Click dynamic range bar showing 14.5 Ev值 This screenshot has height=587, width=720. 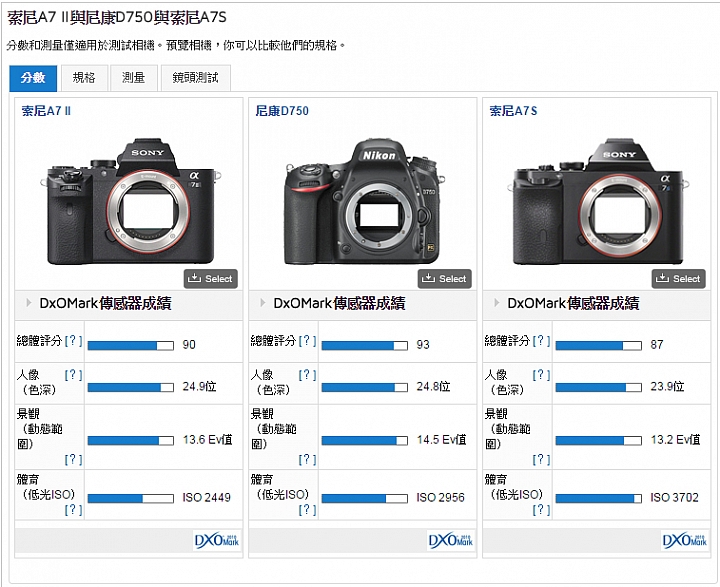tap(365, 441)
